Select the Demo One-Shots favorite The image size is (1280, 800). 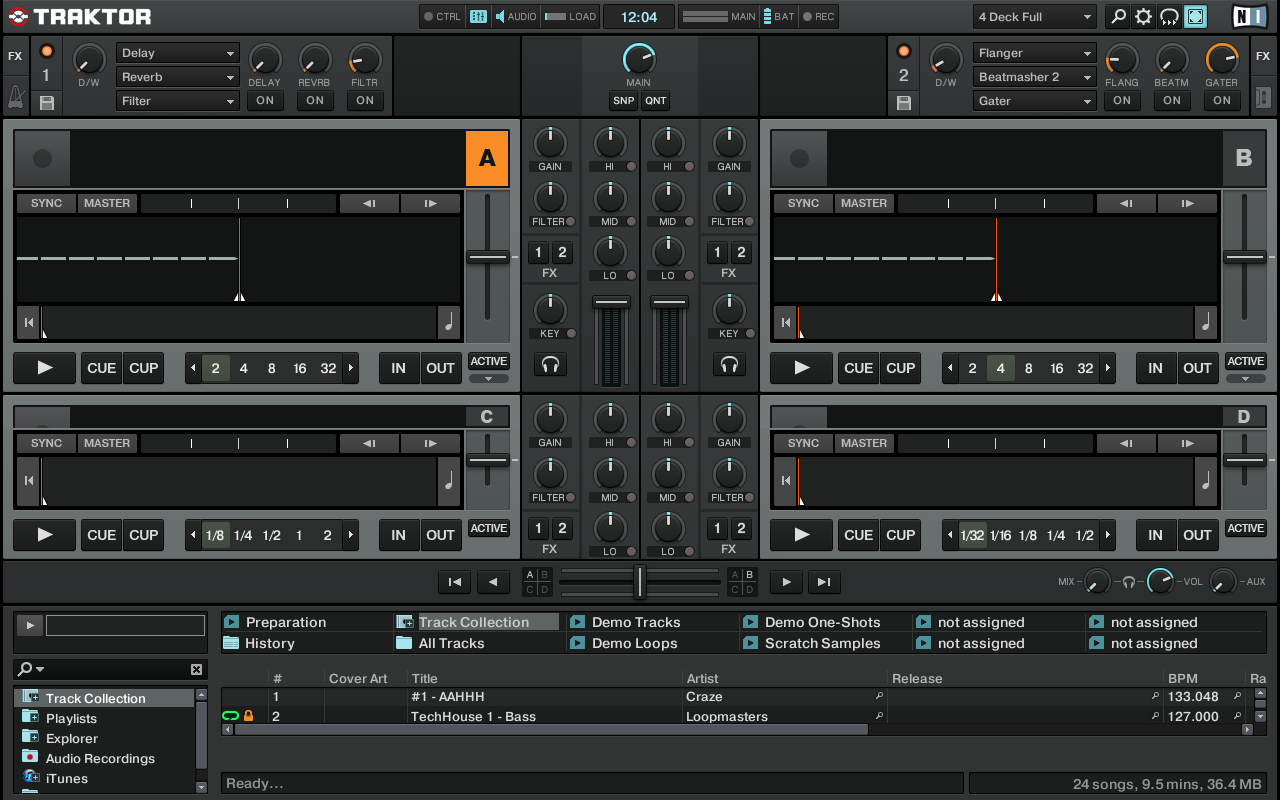coord(822,622)
